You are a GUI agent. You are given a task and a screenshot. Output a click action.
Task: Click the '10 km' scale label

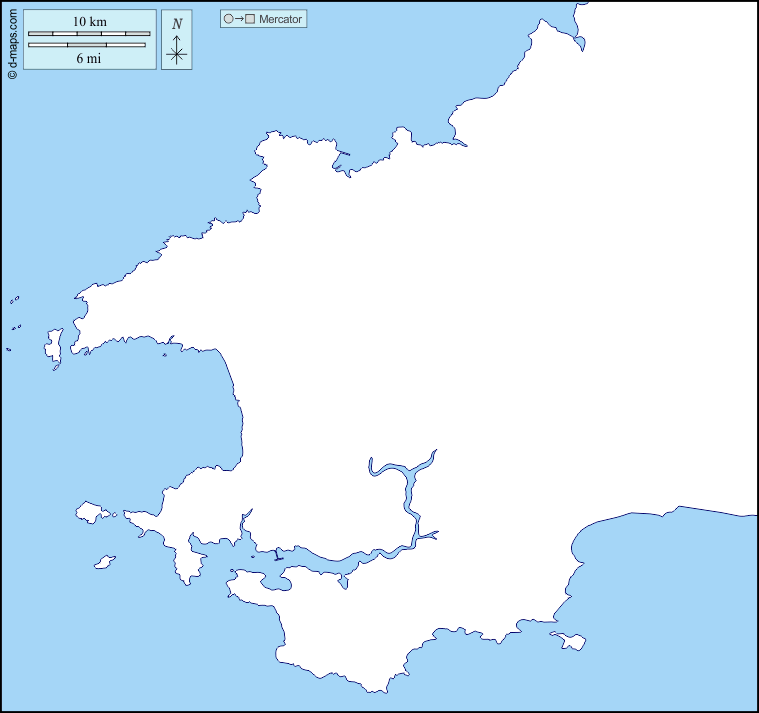[89, 22]
